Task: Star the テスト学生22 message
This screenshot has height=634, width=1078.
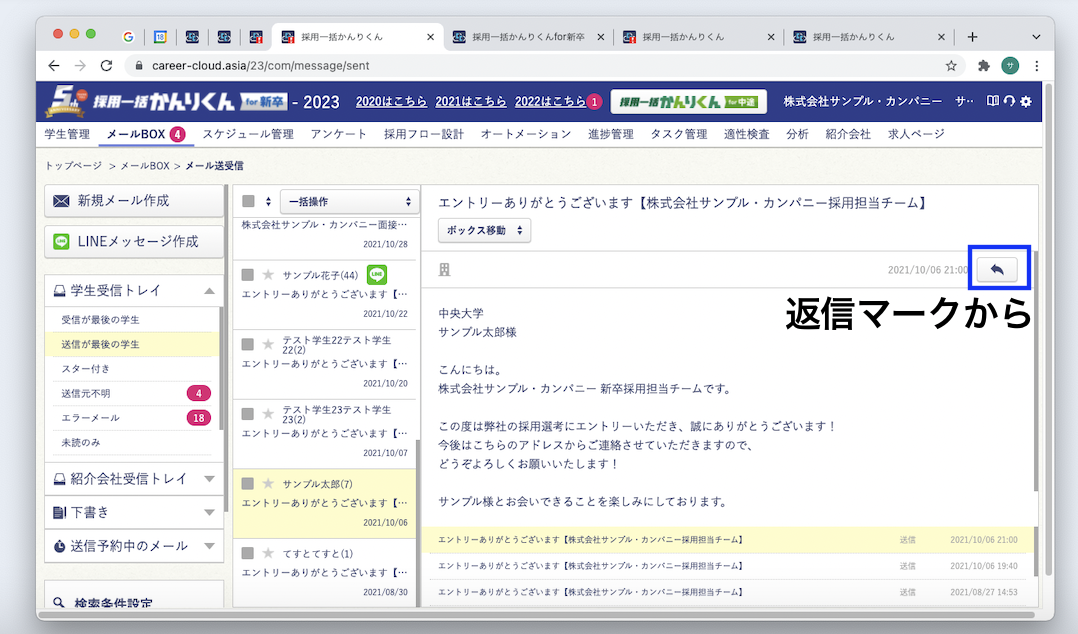Action: 268,344
